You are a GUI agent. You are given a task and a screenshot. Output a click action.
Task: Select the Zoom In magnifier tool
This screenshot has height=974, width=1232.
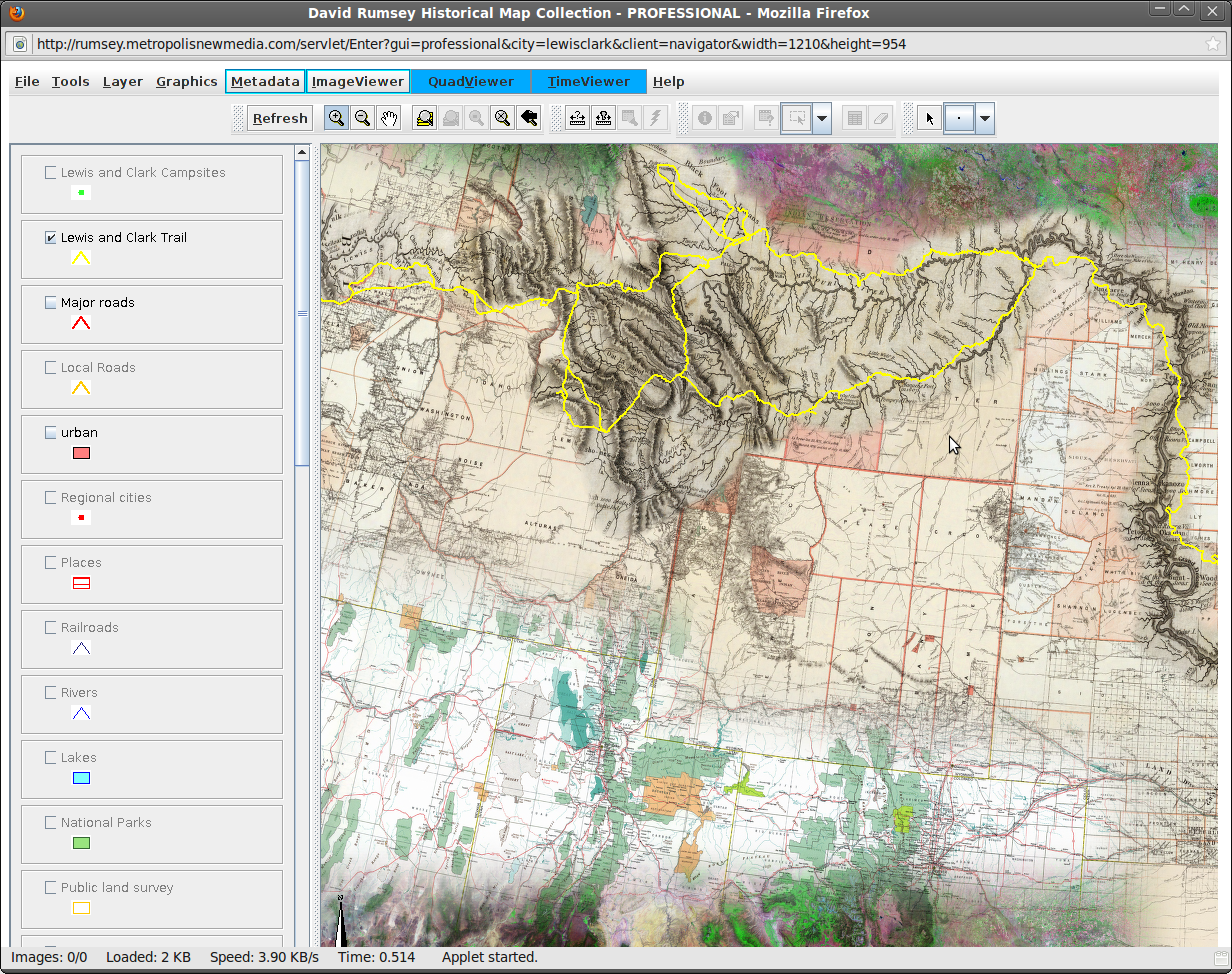click(x=336, y=118)
